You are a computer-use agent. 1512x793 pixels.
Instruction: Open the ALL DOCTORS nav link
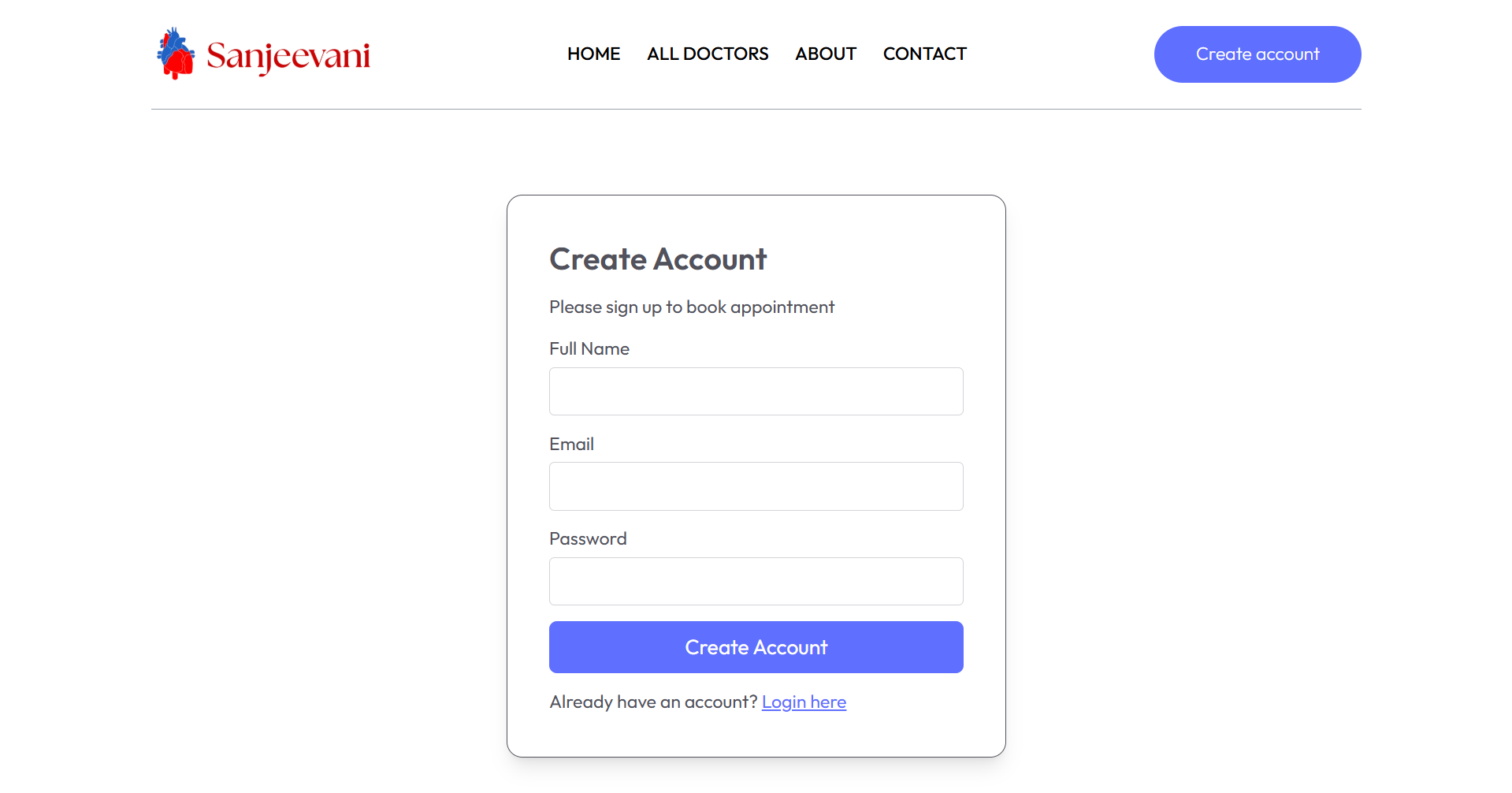[x=708, y=54]
